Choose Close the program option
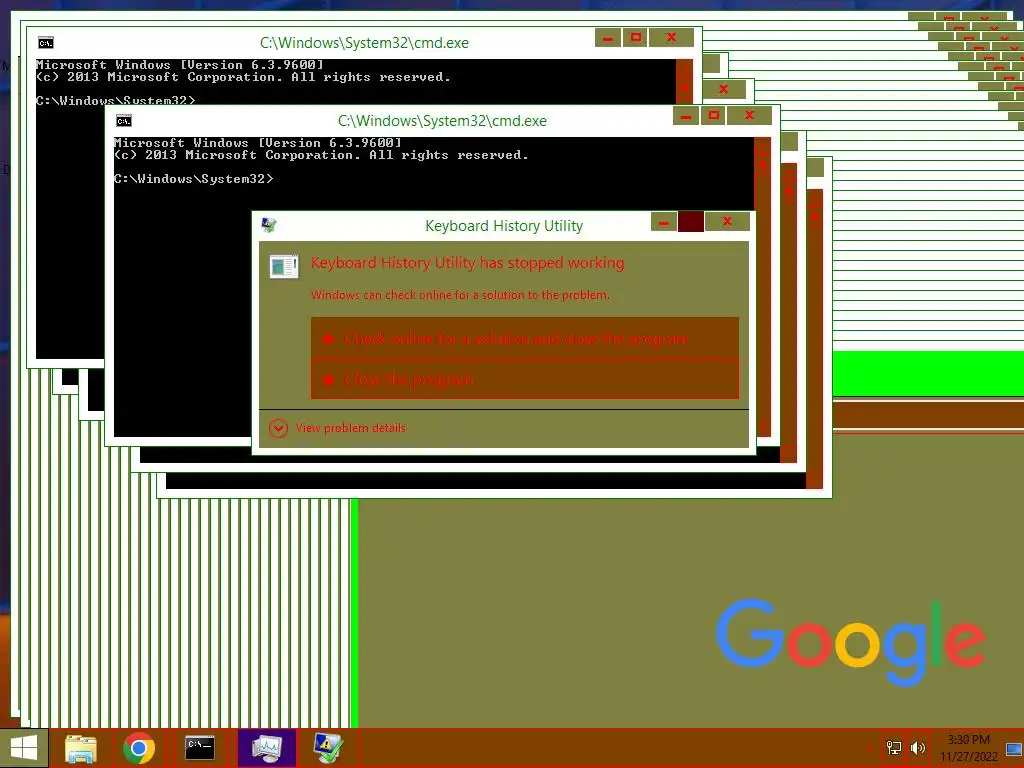Image resolution: width=1024 pixels, height=768 pixels. point(524,379)
